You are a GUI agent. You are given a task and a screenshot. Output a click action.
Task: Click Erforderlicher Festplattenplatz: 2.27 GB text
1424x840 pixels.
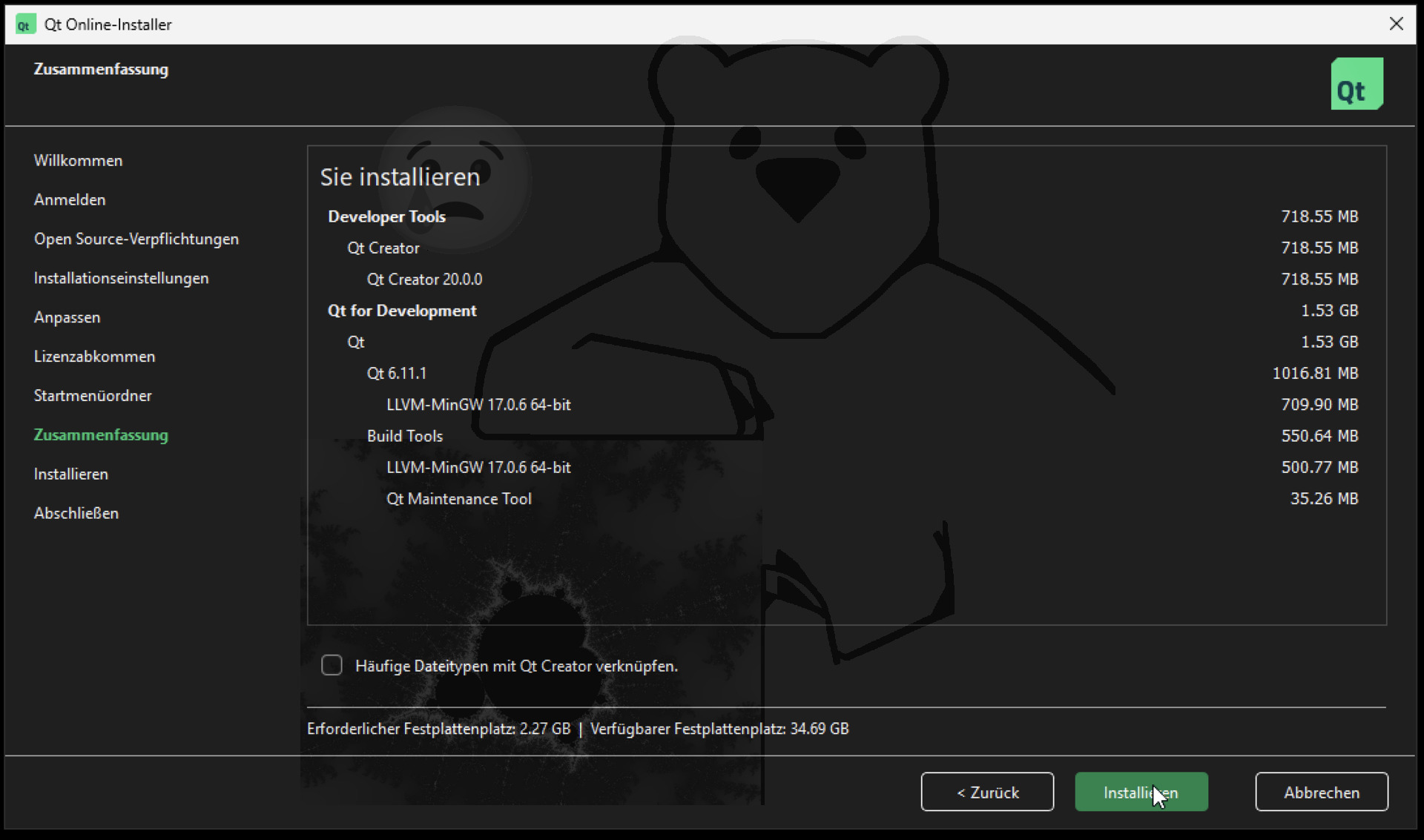point(438,729)
